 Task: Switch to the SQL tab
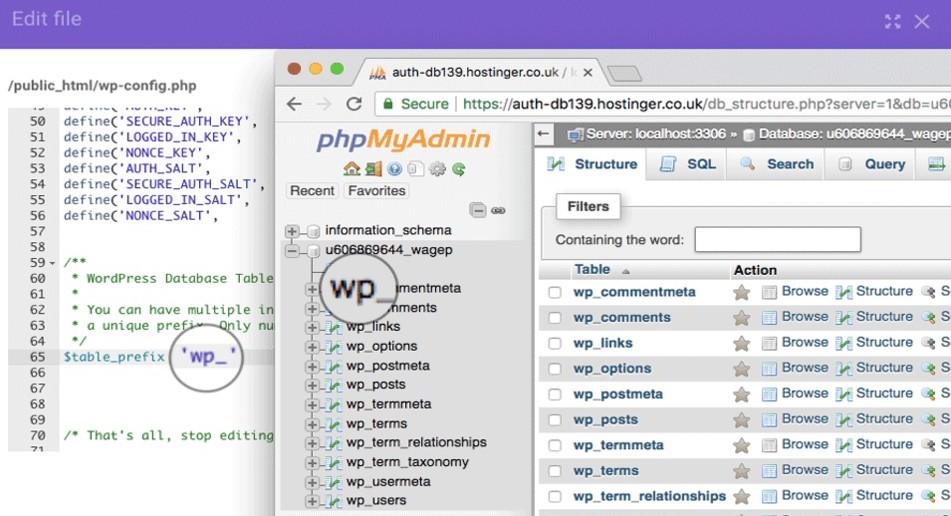(x=689, y=164)
